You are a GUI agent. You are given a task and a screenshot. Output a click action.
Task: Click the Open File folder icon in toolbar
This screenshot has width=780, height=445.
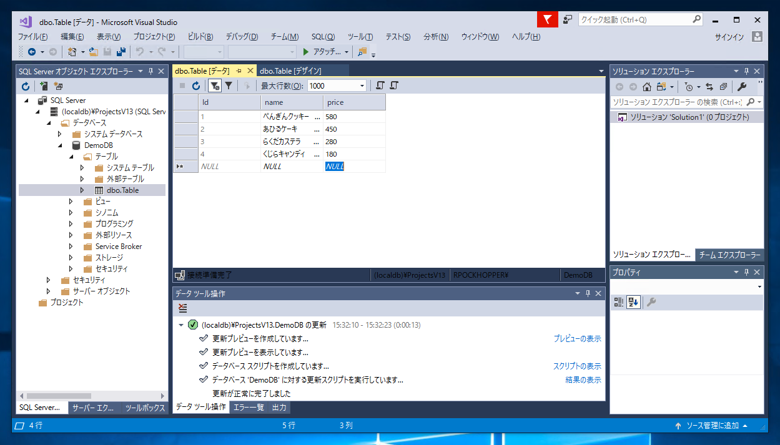[x=93, y=52]
